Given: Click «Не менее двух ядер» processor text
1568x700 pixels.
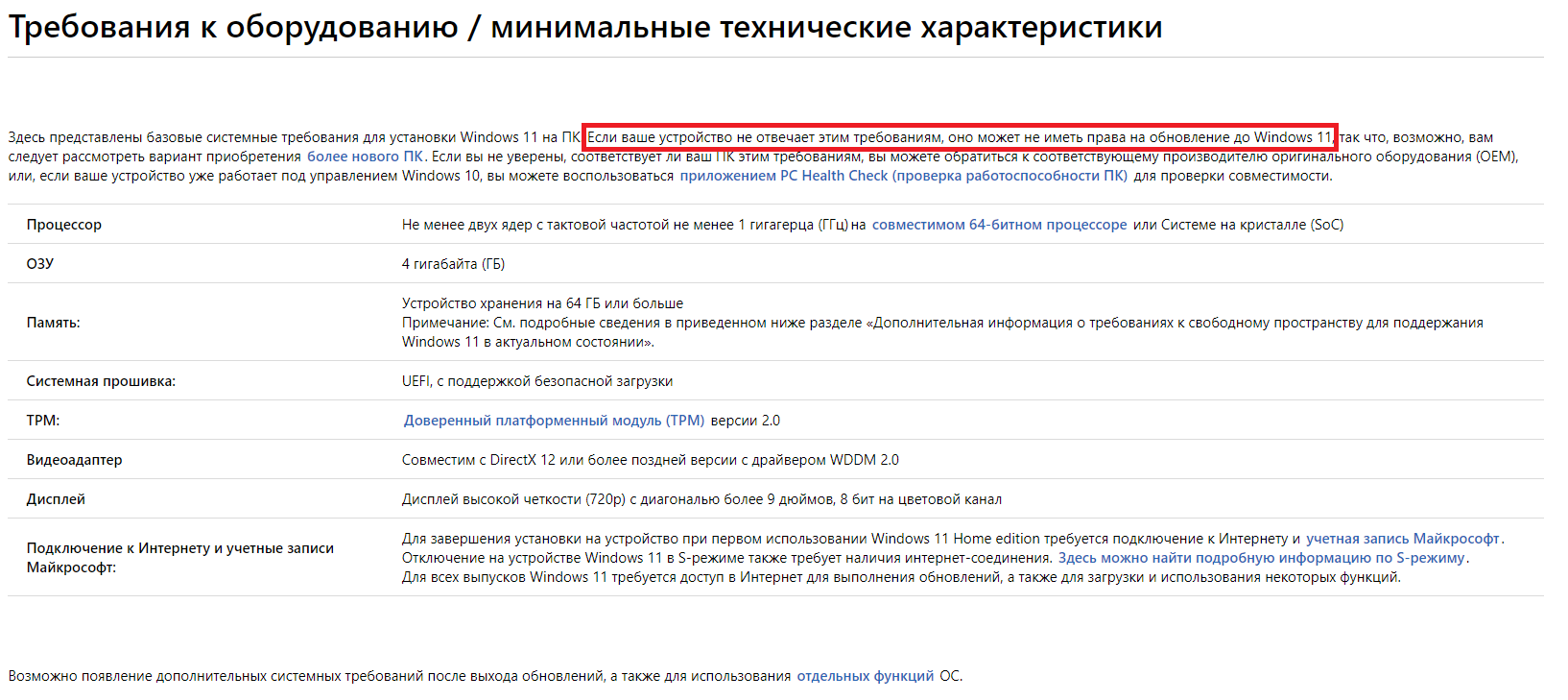Looking at the screenshot, I should click(633, 225).
